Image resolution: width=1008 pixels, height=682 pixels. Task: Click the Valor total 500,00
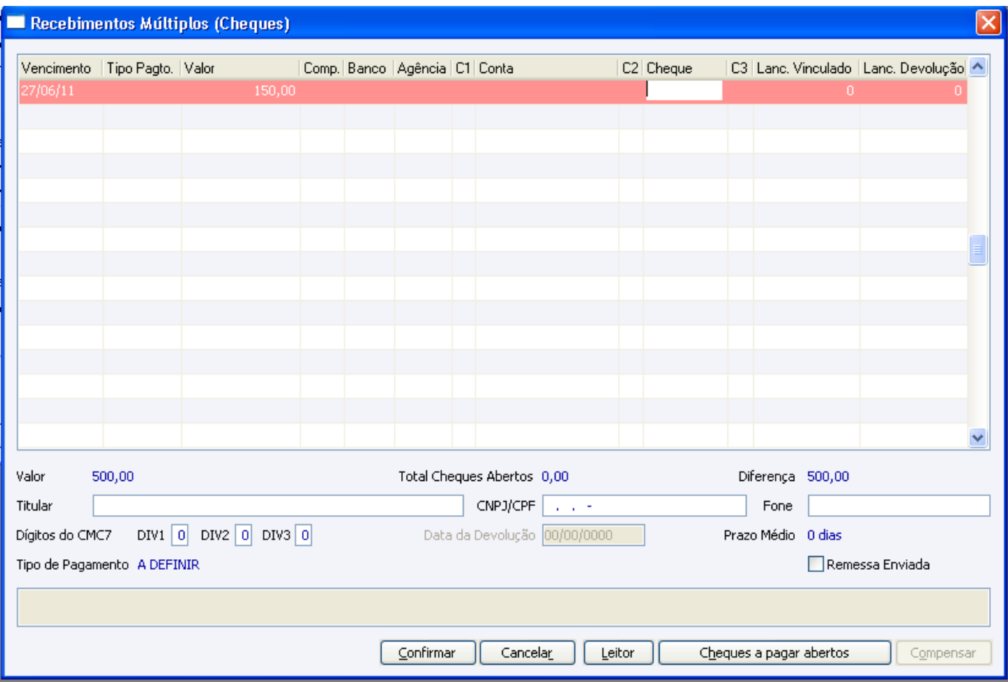pyautogui.click(x=113, y=476)
